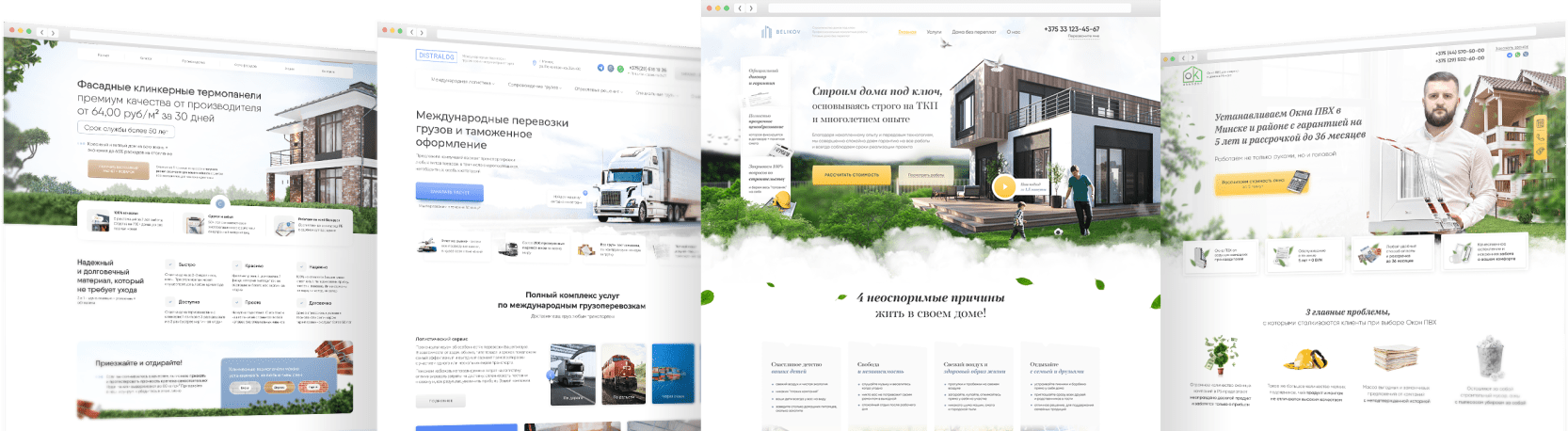Open the 'Дома без переплат' menu item
The image size is (1568, 431).
[x=973, y=32]
